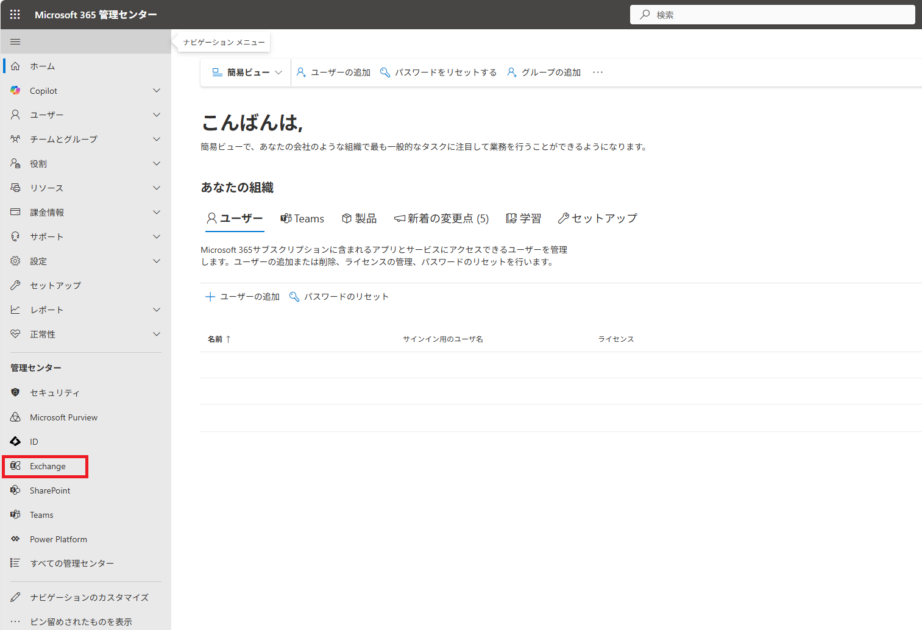
Task: Click the All admin centers list icon
Action: click(x=15, y=563)
